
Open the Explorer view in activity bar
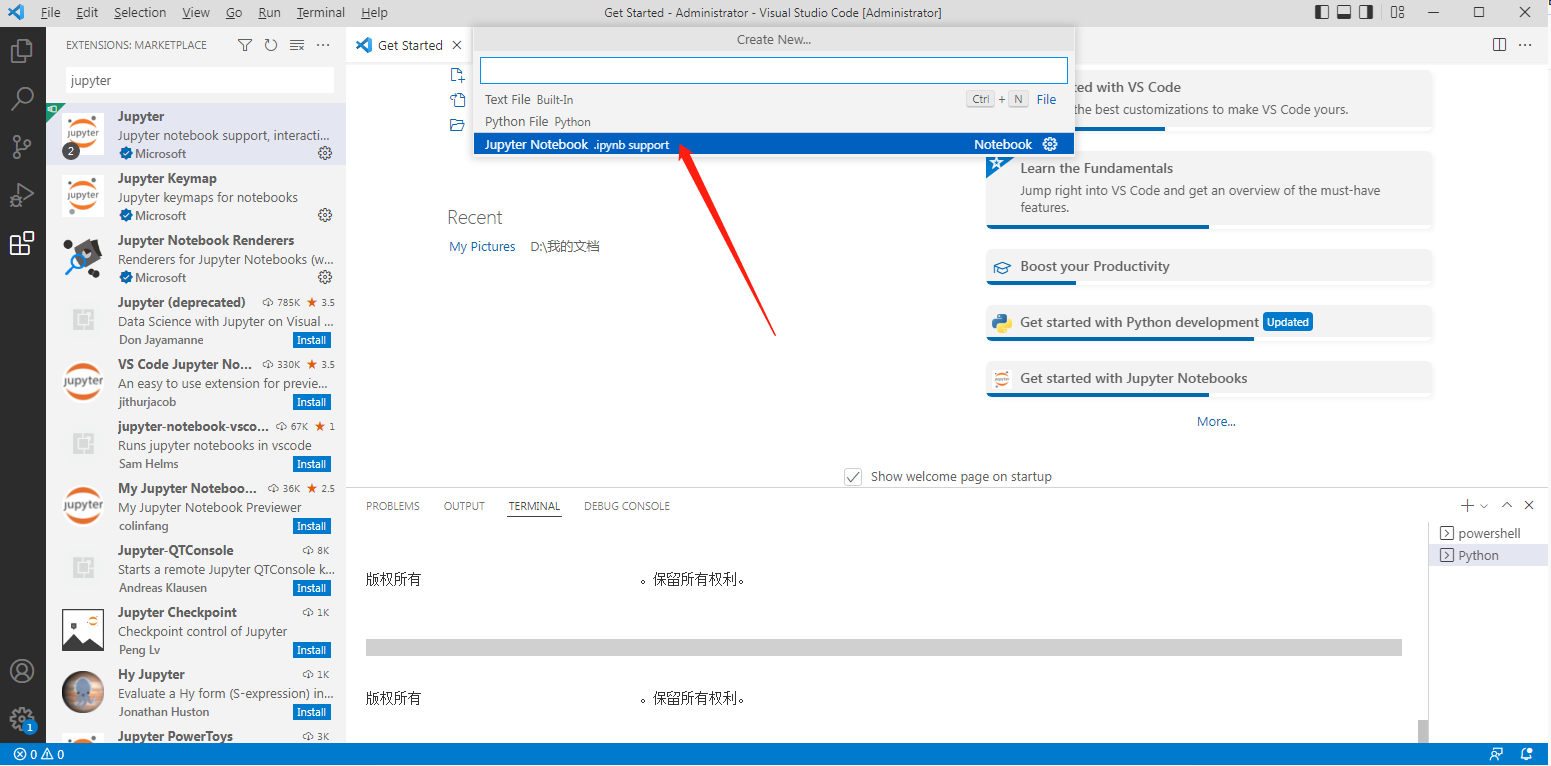click(22, 49)
